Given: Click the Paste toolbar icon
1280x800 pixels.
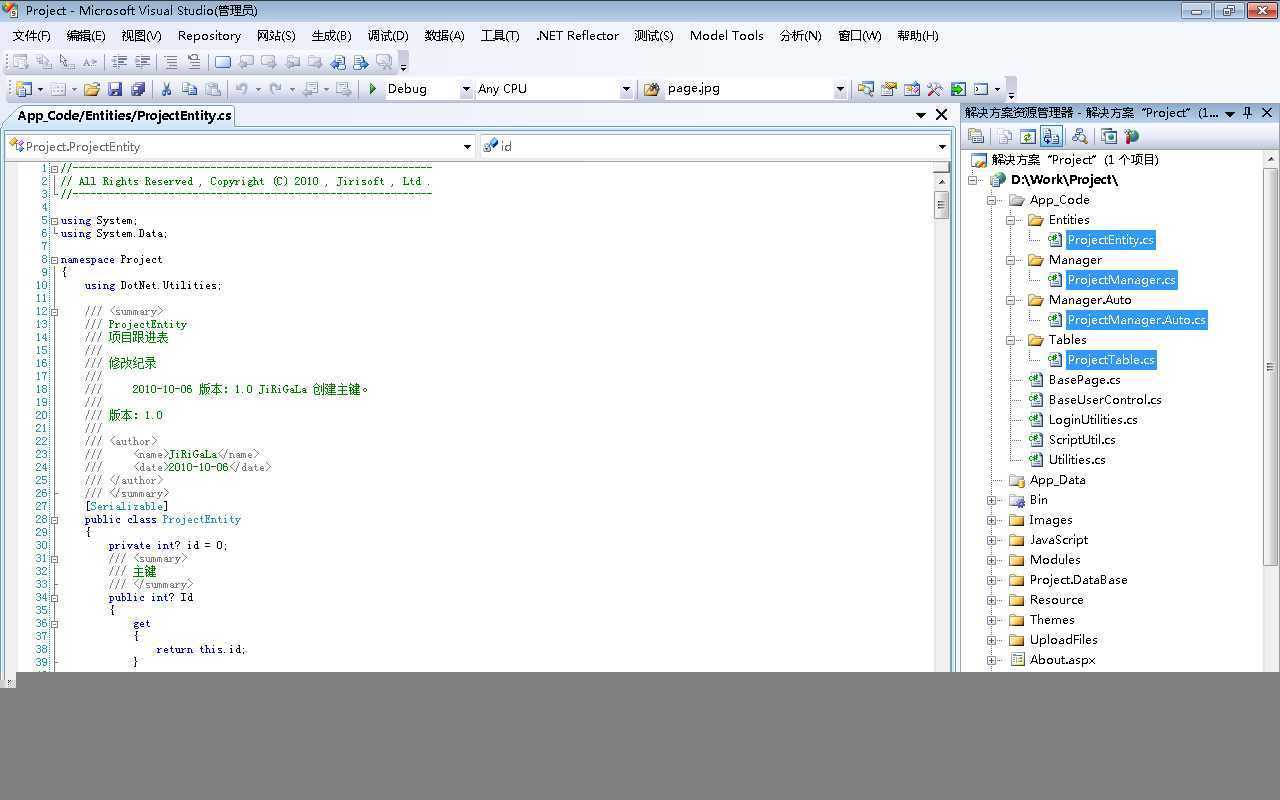Looking at the screenshot, I should [x=212, y=89].
